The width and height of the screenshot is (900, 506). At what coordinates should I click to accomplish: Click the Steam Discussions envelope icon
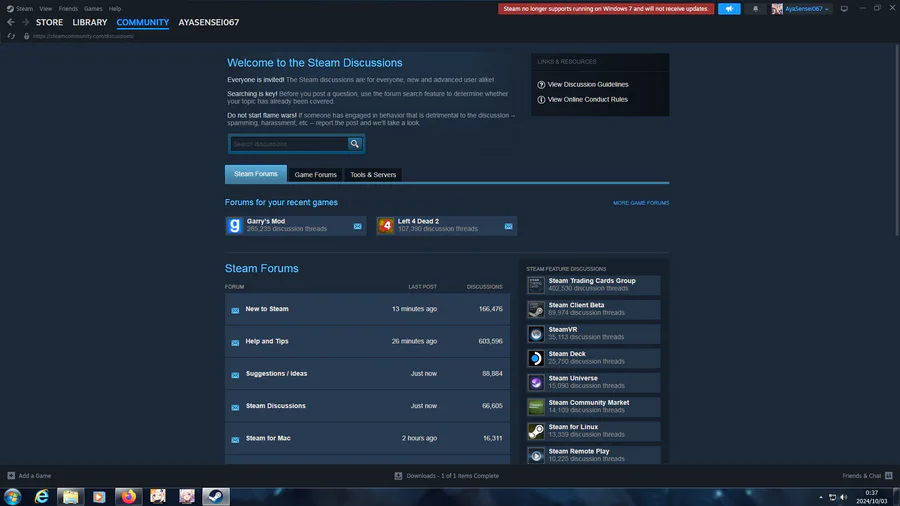[x=235, y=407]
